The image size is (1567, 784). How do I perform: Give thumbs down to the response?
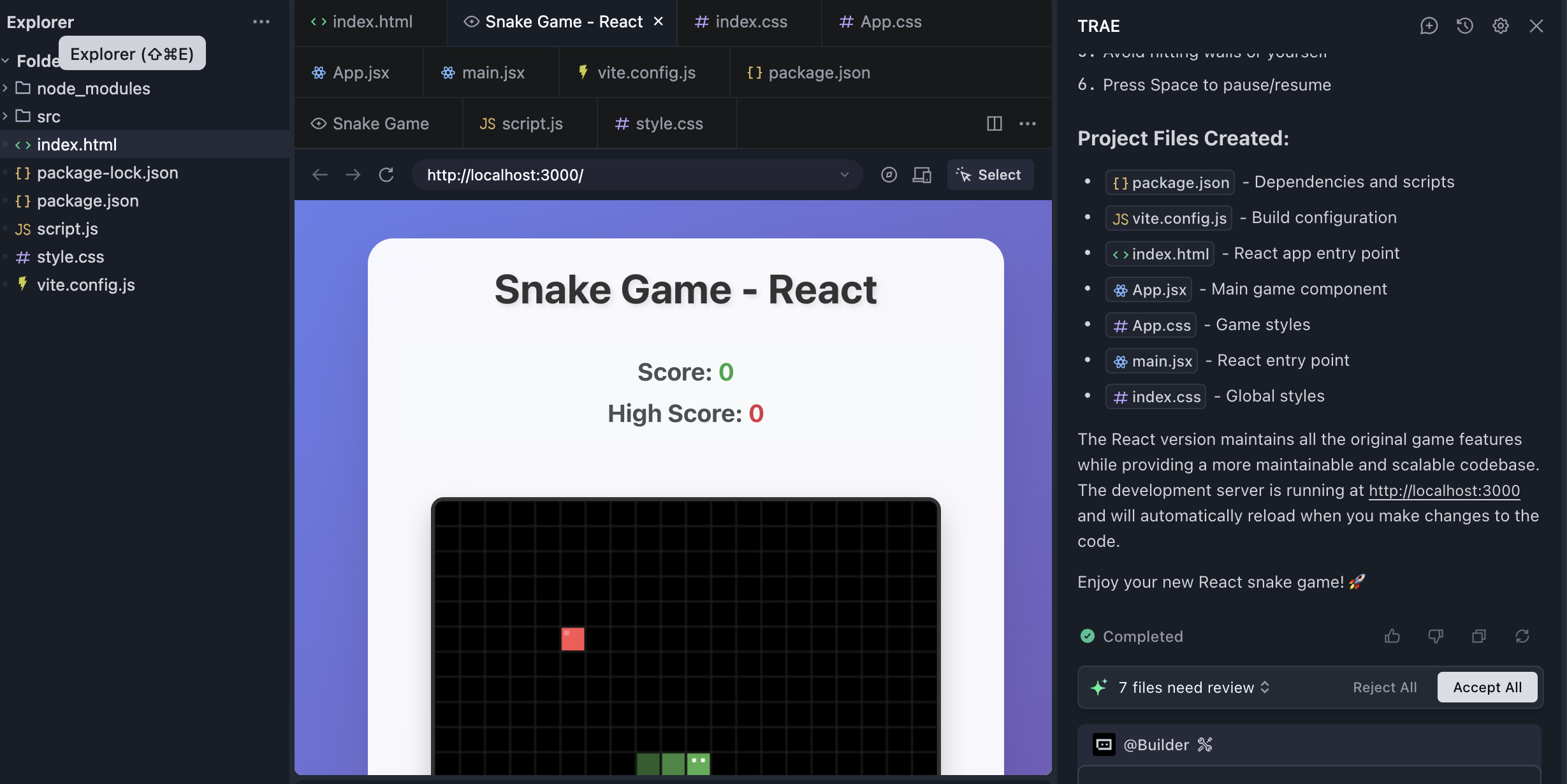click(x=1436, y=636)
